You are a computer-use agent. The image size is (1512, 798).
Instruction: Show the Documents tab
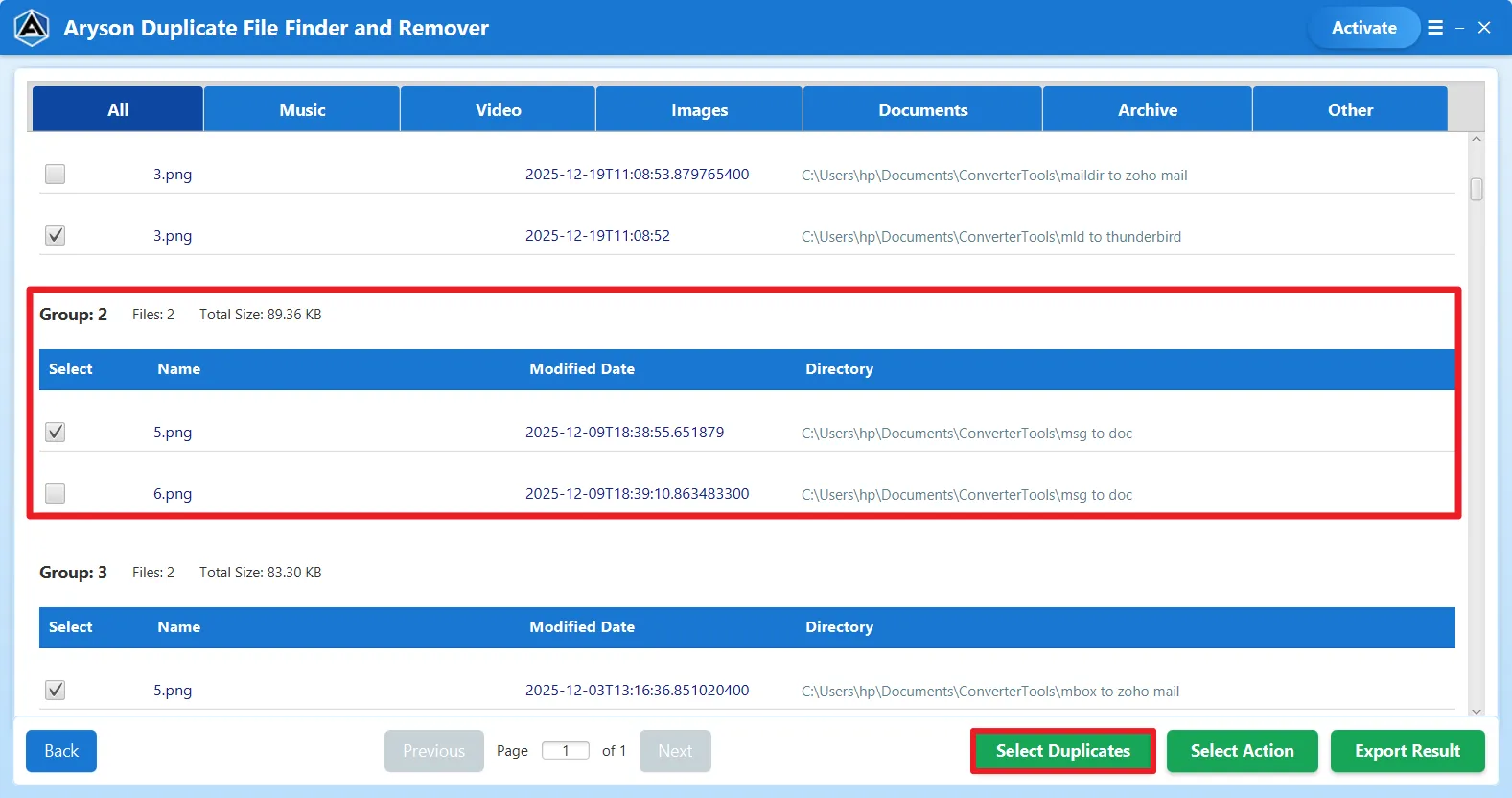pyautogui.click(x=922, y=110)
